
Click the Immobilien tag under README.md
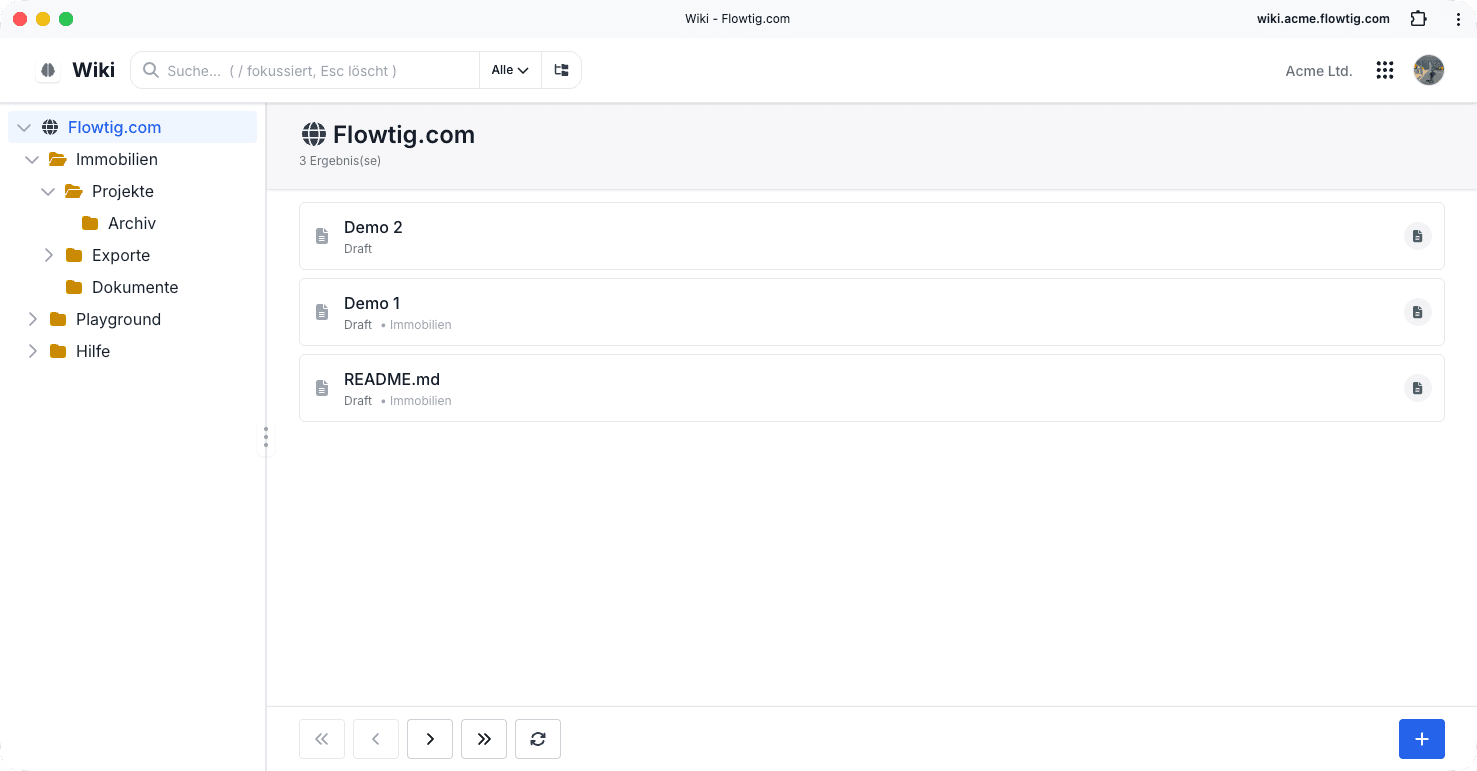(x=420, y=401)
